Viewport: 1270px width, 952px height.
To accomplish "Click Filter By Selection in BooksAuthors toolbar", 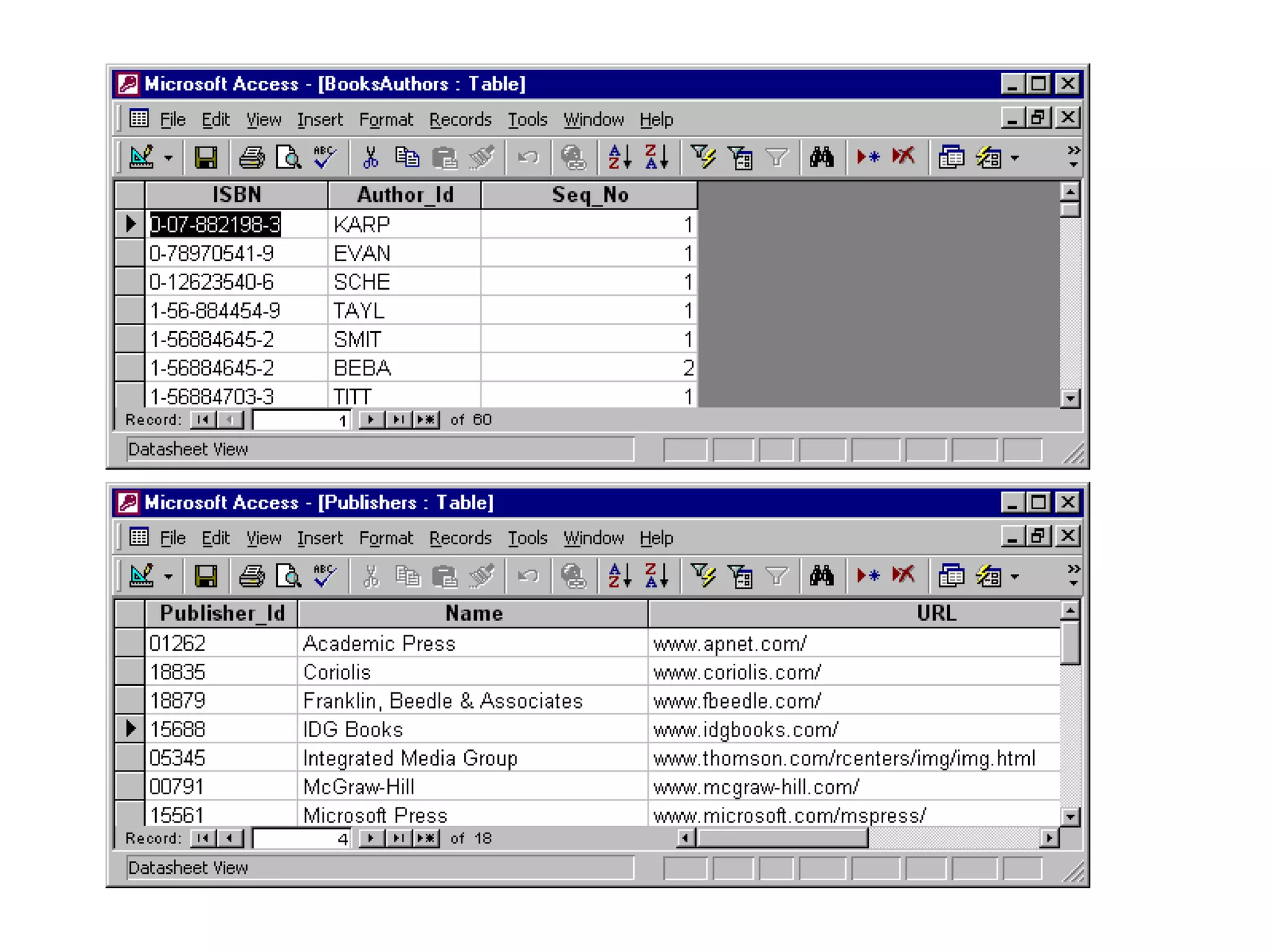I will pos(703,157).
